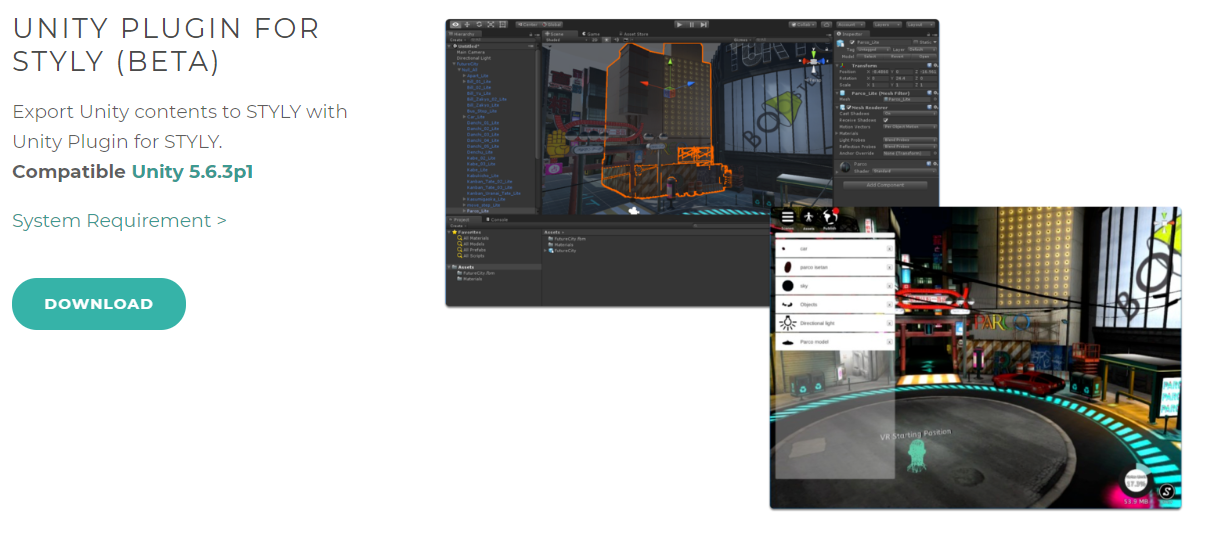Open the Light Probes dropdown
This screenshot has height=535, width=1205.
coord(910,139)
